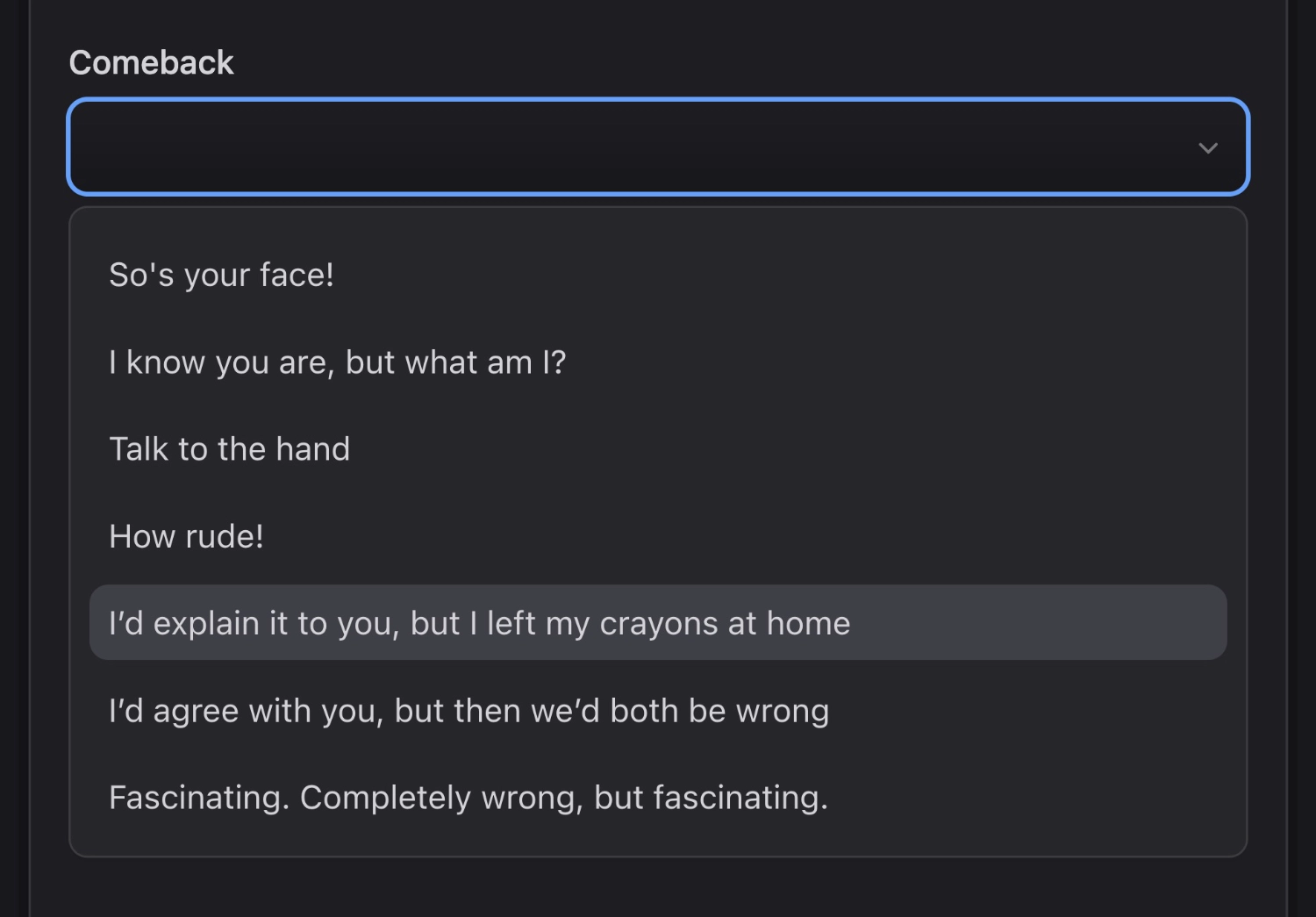Choose the fourth comeback option

coord(186,535)
